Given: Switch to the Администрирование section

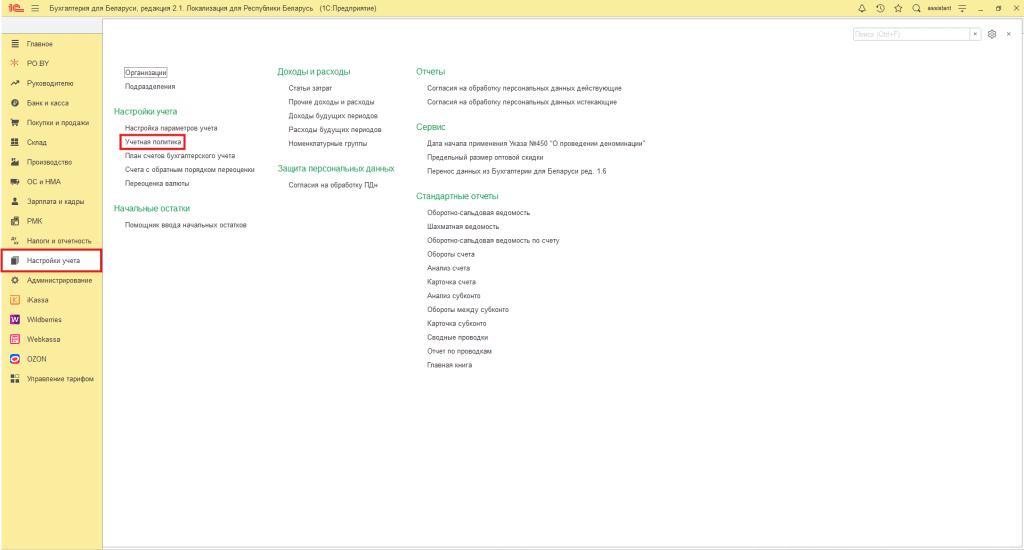Looking at the screenshot, I should [x=59, y=280].
